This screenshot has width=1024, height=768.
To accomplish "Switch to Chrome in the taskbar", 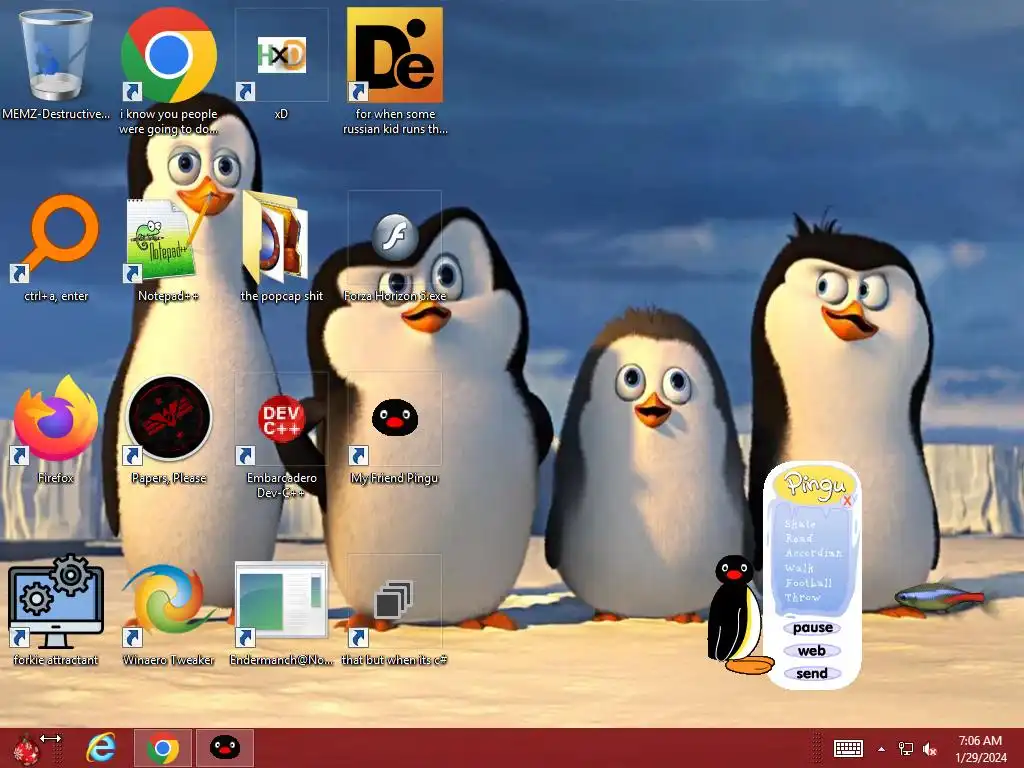I will pos(163,748).
